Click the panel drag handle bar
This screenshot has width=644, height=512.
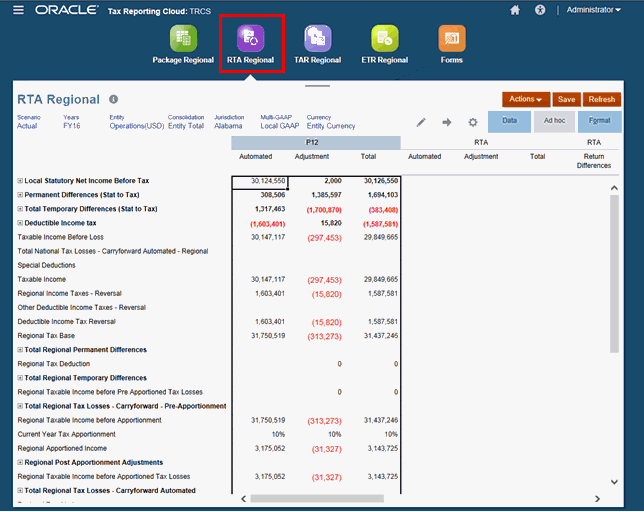click(x=317, y=86)
